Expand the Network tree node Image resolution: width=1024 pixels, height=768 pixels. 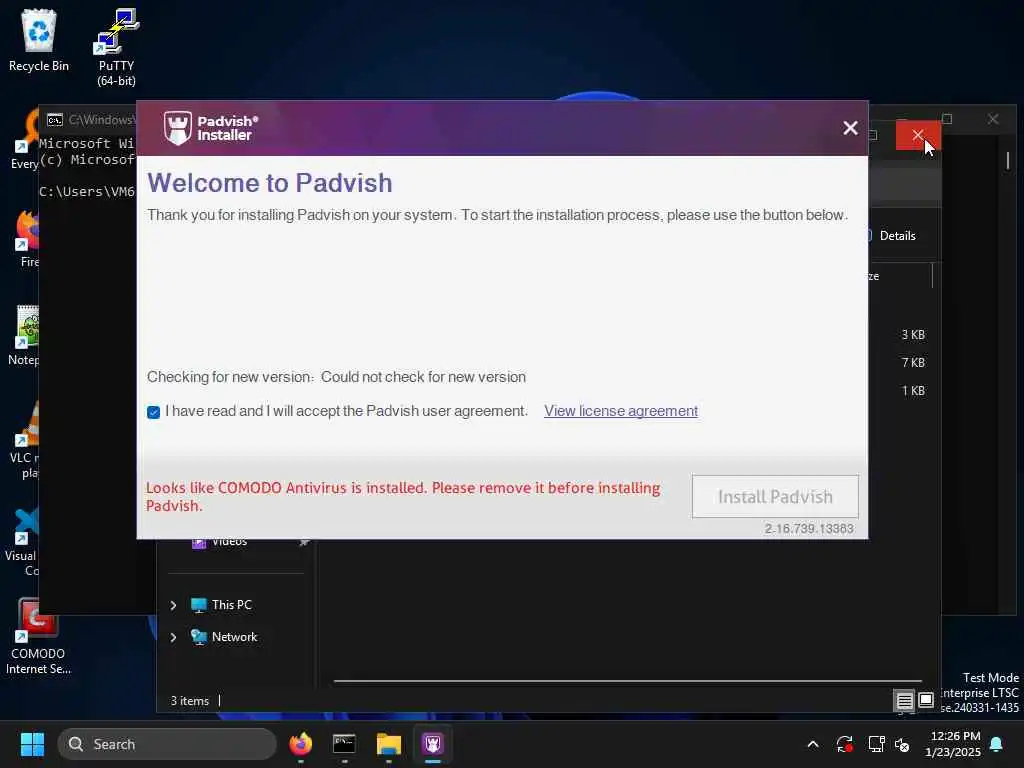pyautogui.click(x=173, y=637)
